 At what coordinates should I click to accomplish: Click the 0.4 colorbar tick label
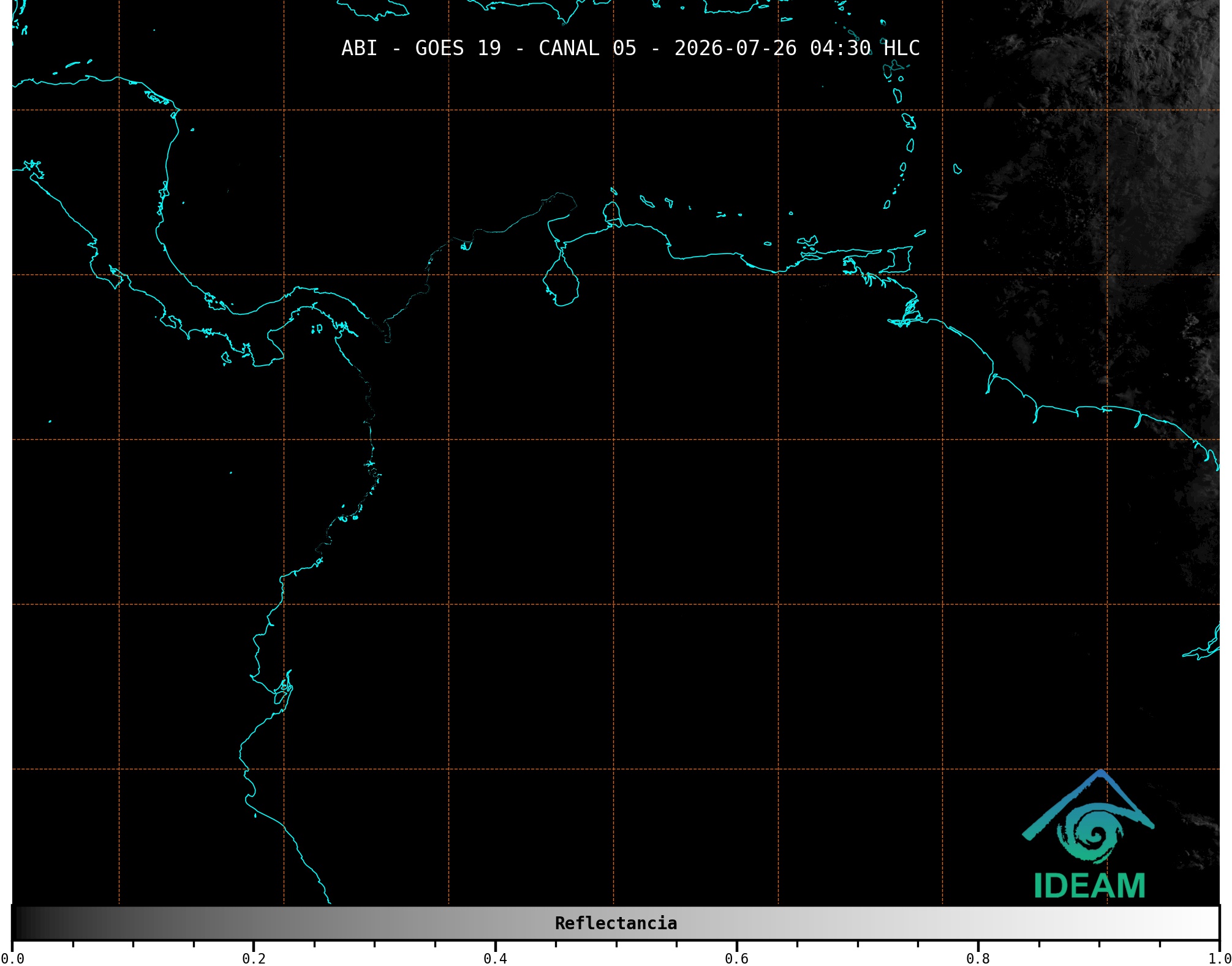pos(495,959)
